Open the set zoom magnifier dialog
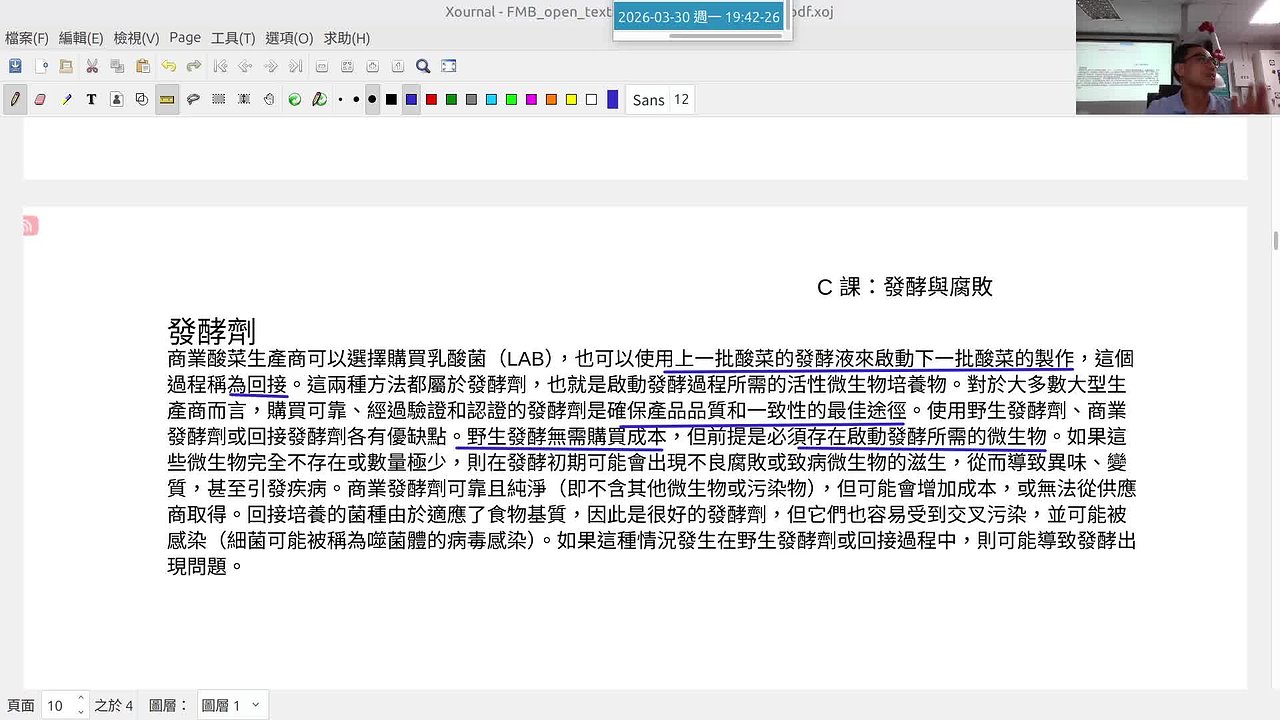 pyautogui.click(x=423, y=66)
